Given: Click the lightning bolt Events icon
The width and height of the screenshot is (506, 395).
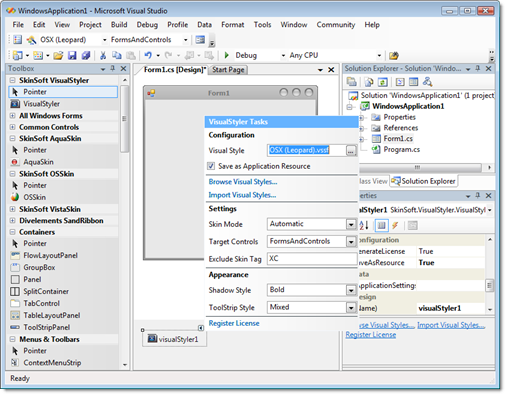Looking at the screenshot, I should coord(395,226).
